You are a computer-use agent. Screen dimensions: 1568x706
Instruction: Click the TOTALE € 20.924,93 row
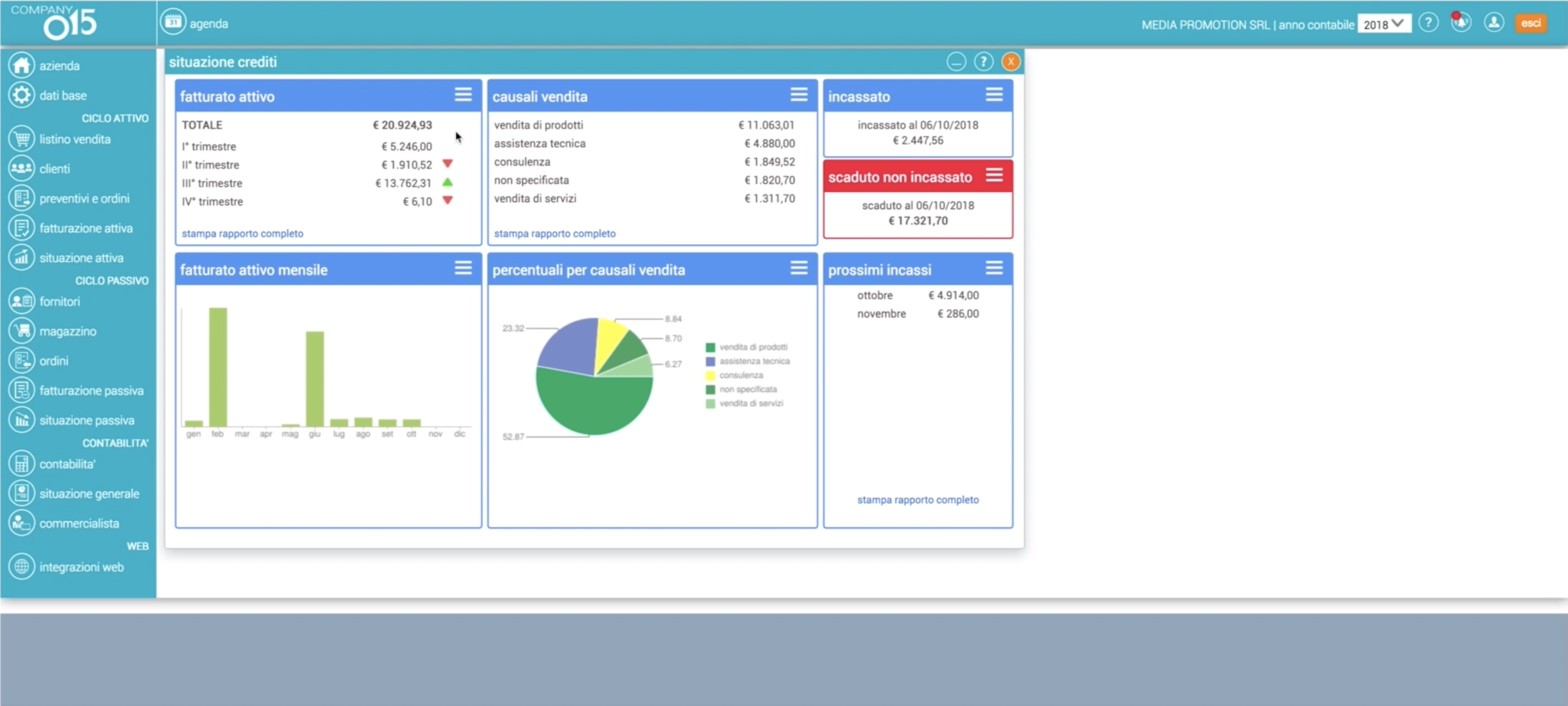coord(307,125)
